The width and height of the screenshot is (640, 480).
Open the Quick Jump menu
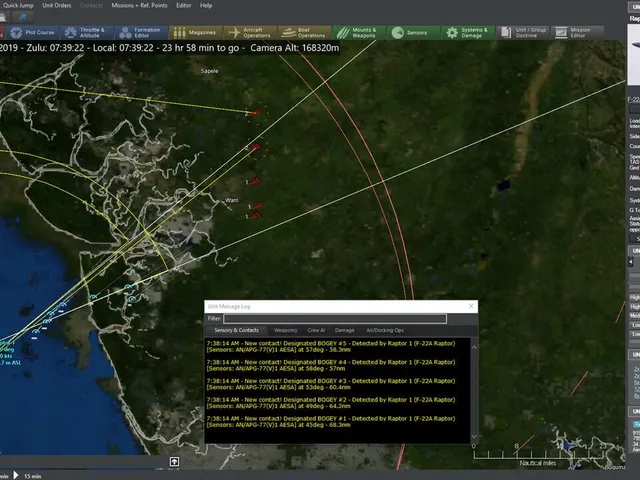tap(18, 5)
